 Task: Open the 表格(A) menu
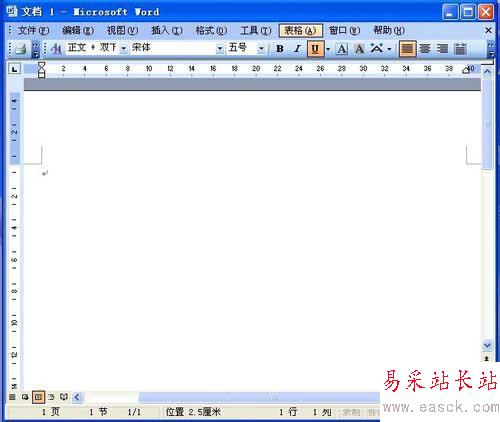tap(300, 31)
